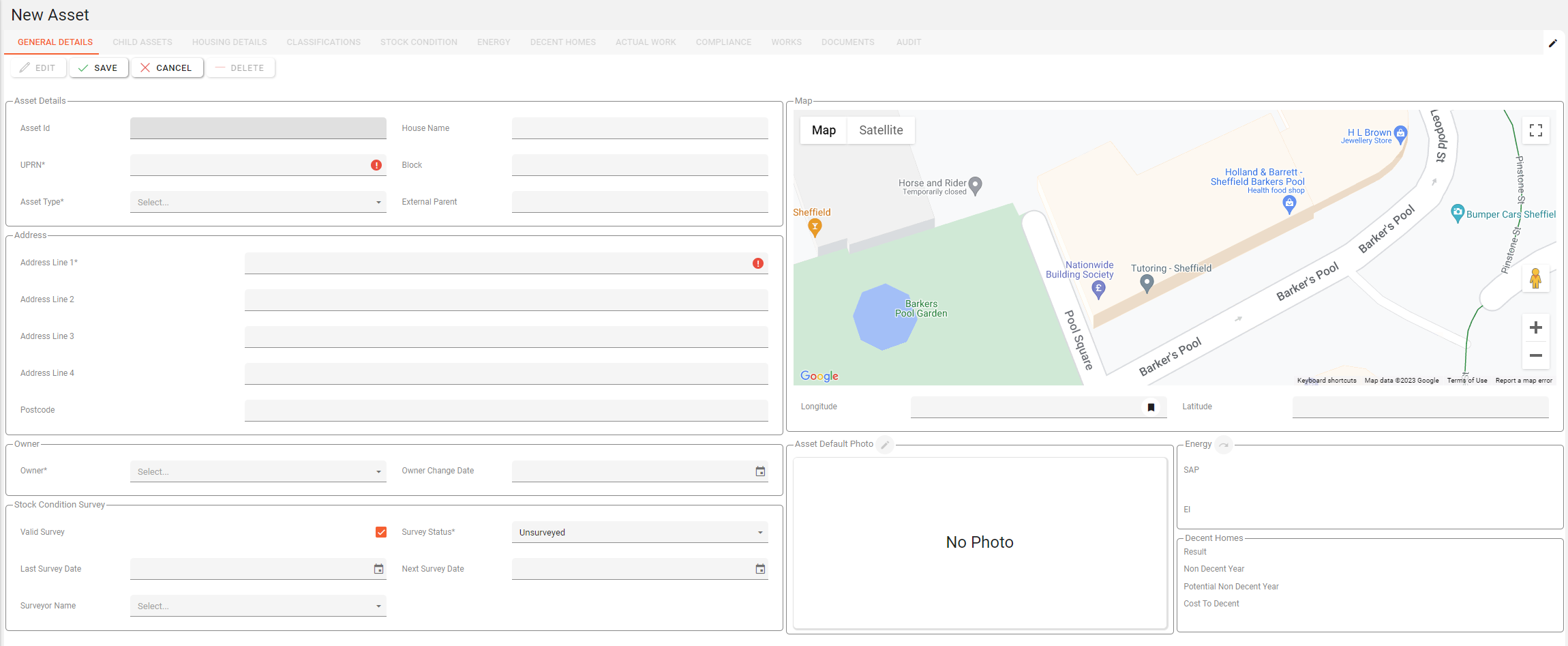Image resolution: width=1568 pixels, height=646 pixels.
Task: Click the pencil icon at top right
Action: (1552, 43)
